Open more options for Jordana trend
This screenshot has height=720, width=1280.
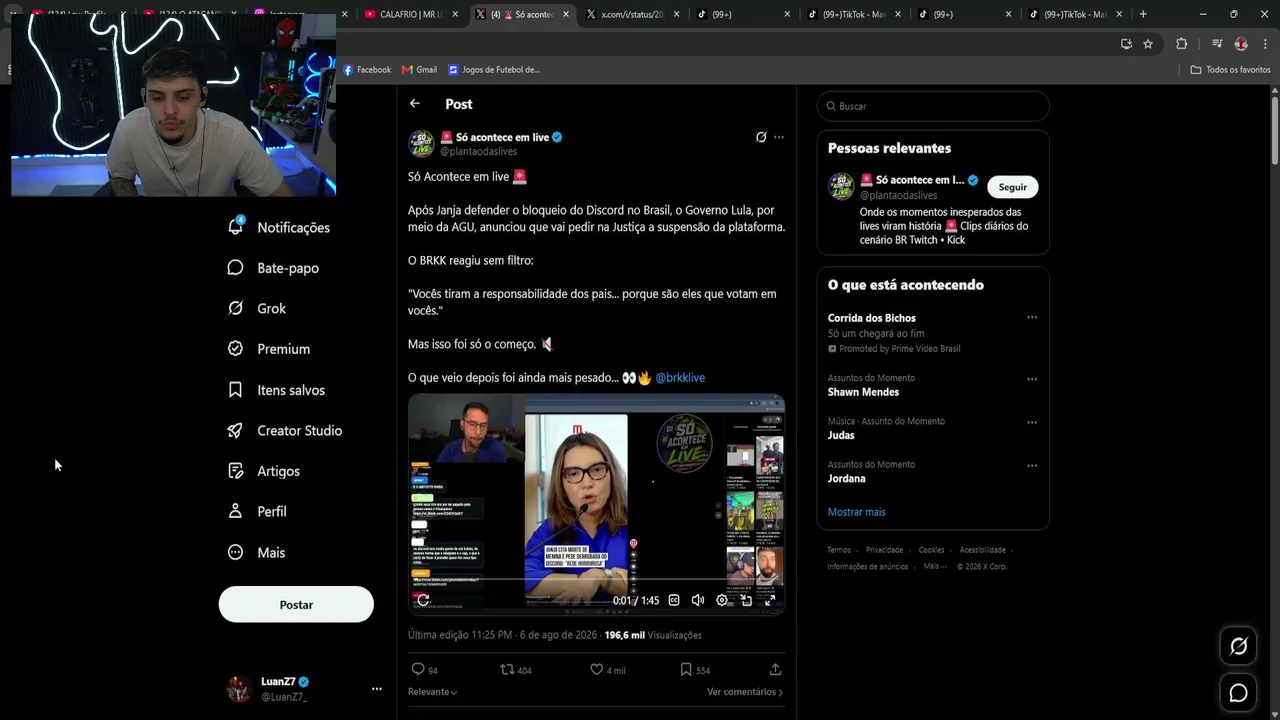click(1032, 465)
